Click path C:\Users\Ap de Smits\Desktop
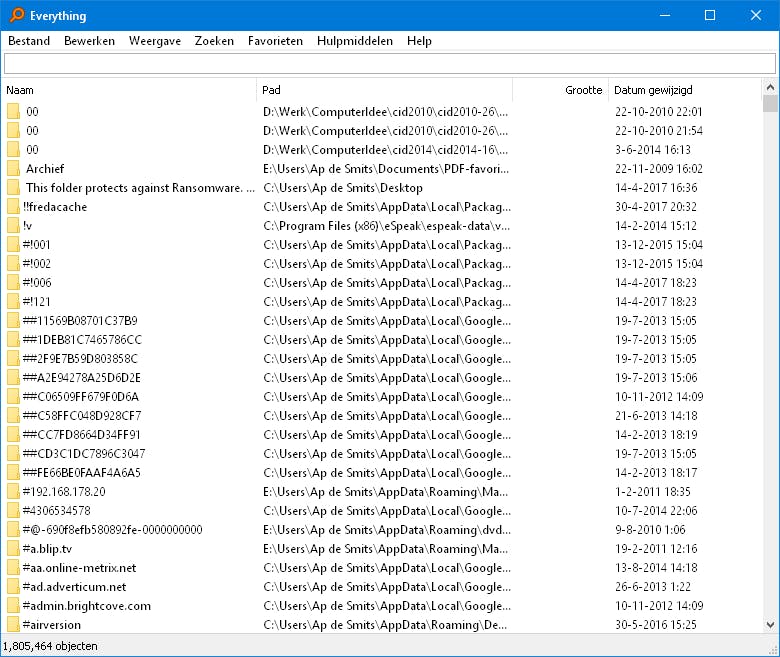 click(x=343, y=188)
